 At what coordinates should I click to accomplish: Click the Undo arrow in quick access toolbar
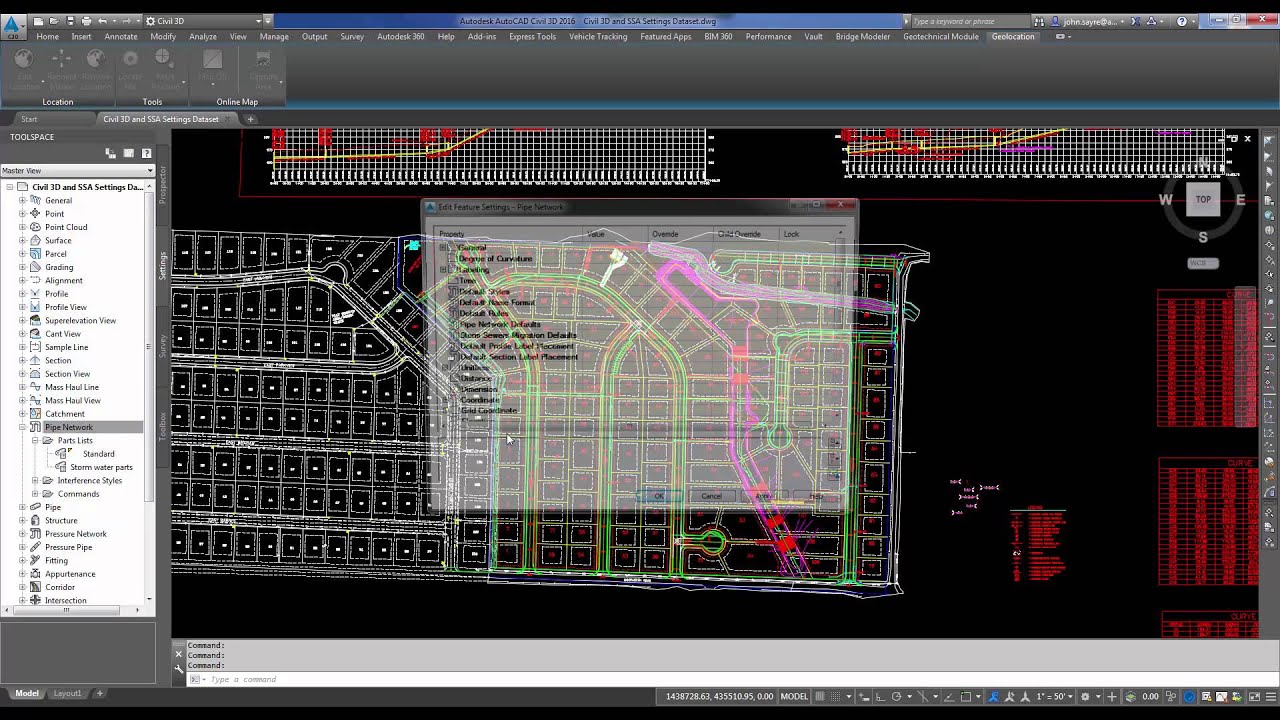101,20
